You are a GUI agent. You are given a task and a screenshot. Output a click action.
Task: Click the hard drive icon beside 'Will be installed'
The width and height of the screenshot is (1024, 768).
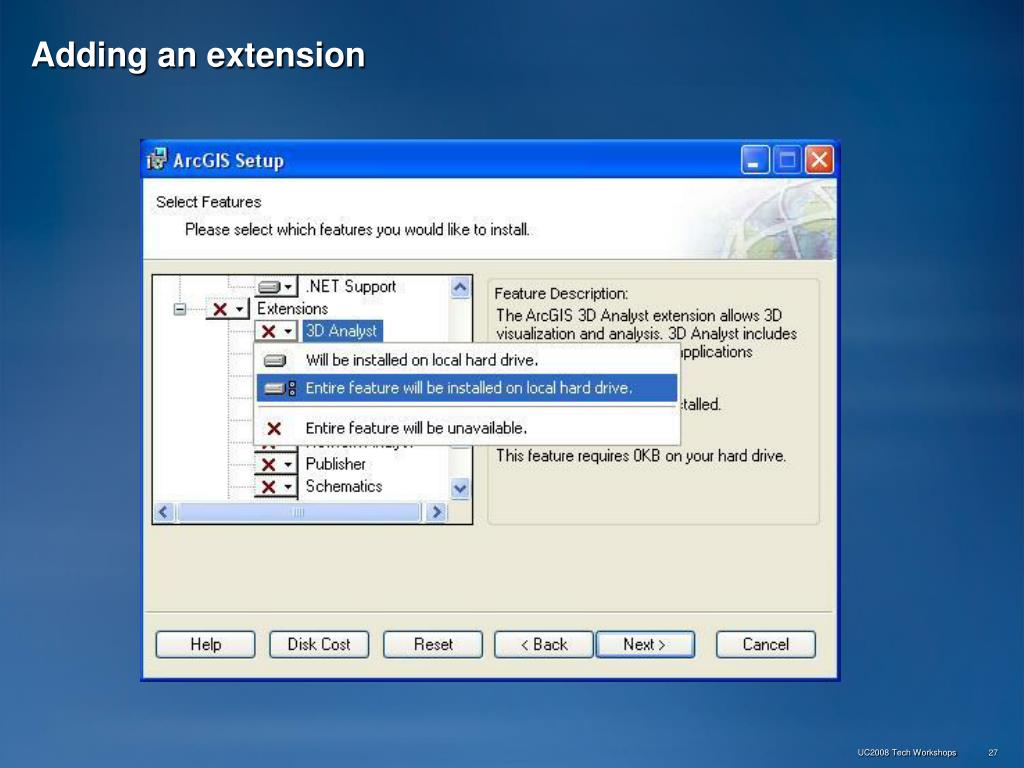274,360
